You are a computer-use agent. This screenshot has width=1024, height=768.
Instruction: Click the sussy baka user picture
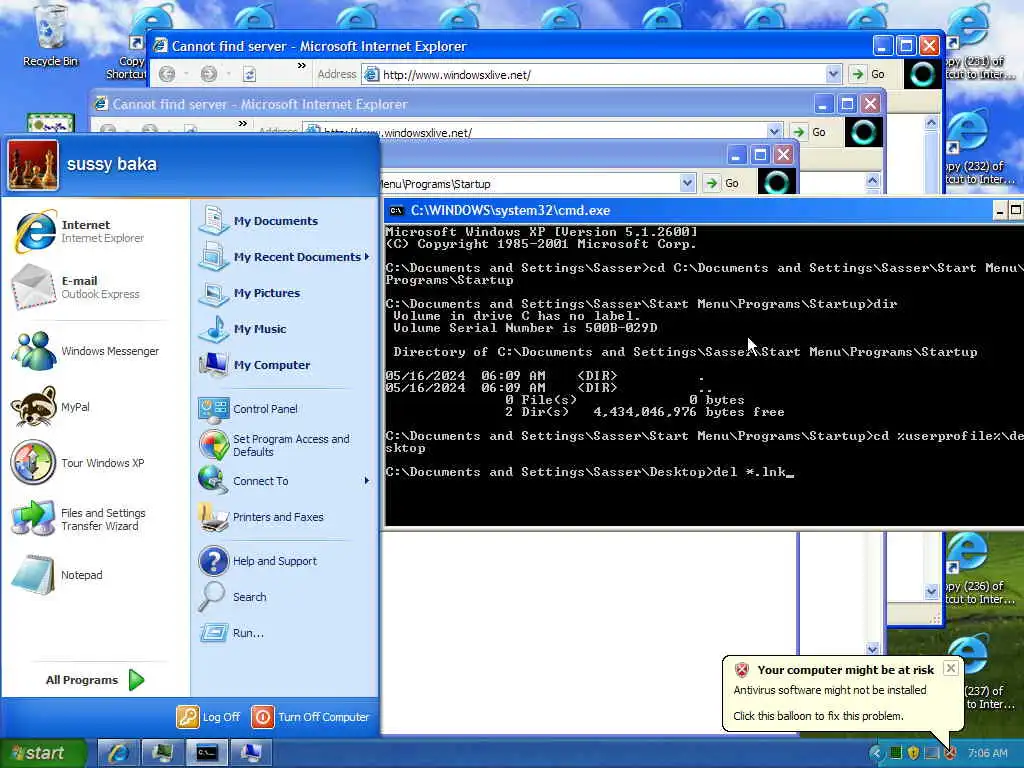point(33,165)
